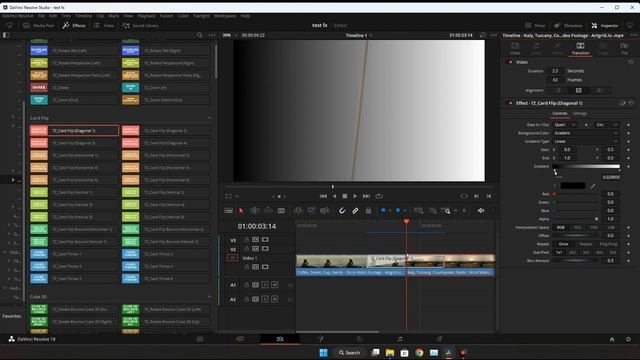640x360 pixels.
Task: Toggle timeline snapping magnet icon
Action: 342,211
